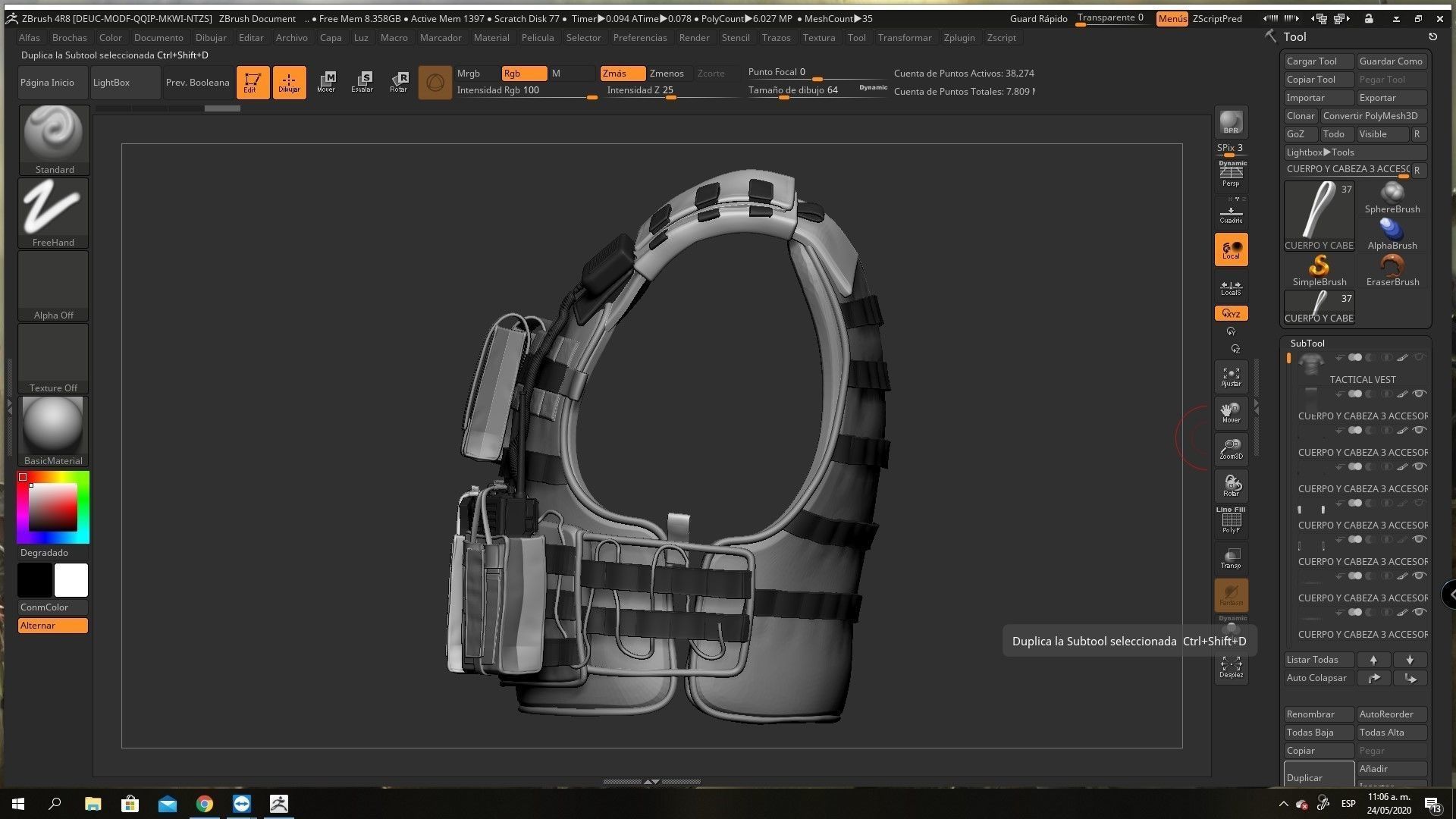Select the SimpleBrush tool
Viewport: 1456px width, 819px height.
1319,271
